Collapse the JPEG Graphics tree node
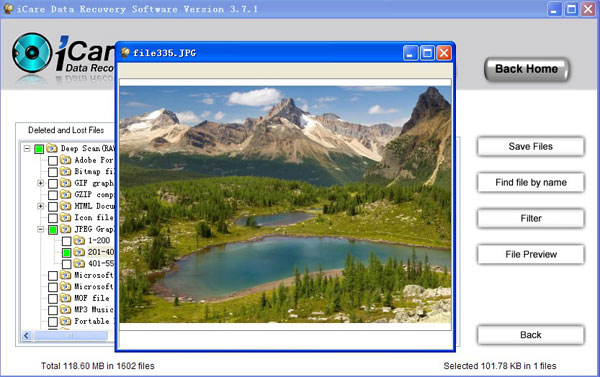Image resolution: width=600 pixels, height=377 pixels. (40, 229)
